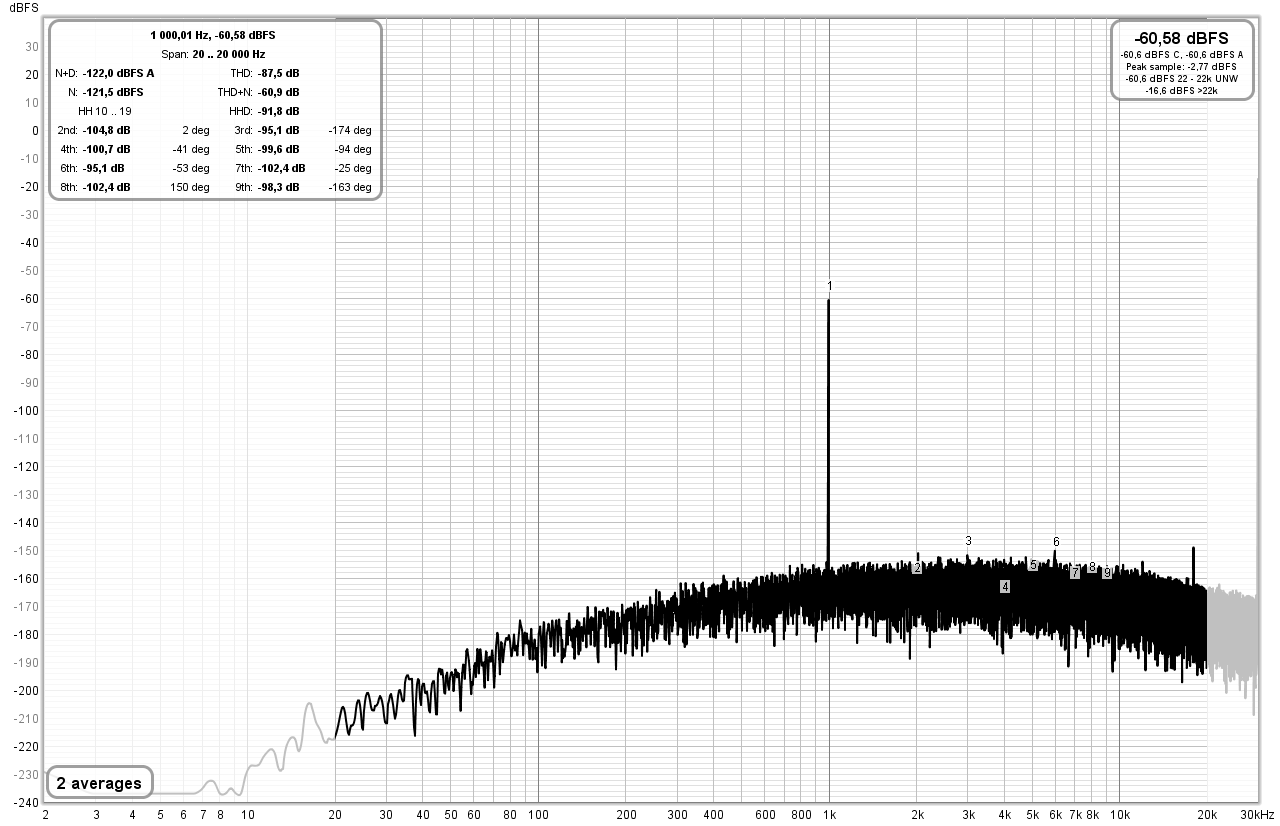Select the harmonic marker labeled 2 near 2k

coord(917,568)
